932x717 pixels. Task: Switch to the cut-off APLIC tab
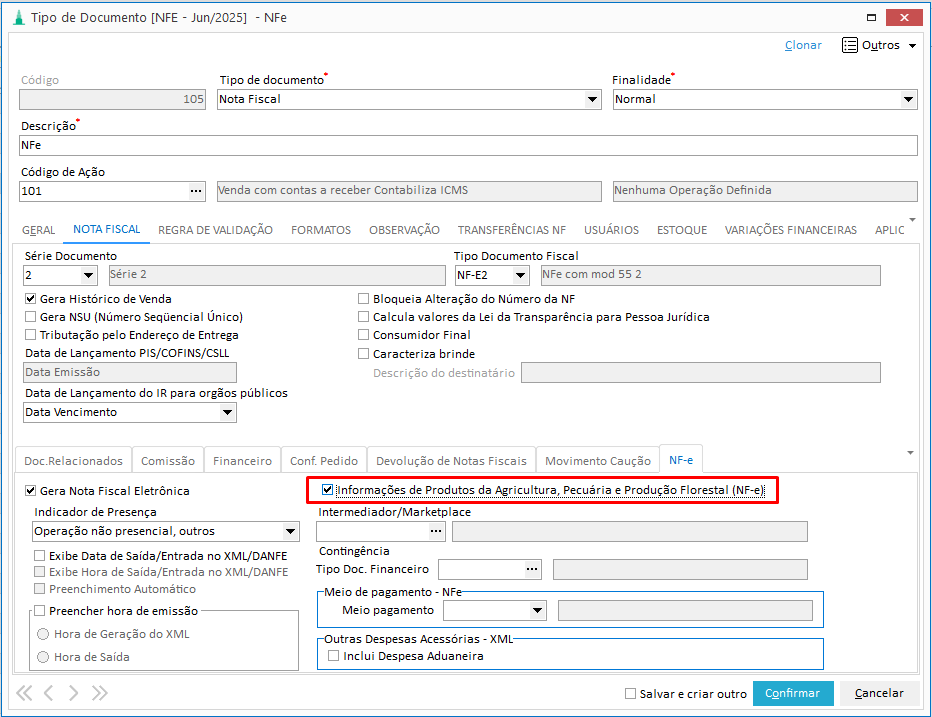click(x=889, y=230)
